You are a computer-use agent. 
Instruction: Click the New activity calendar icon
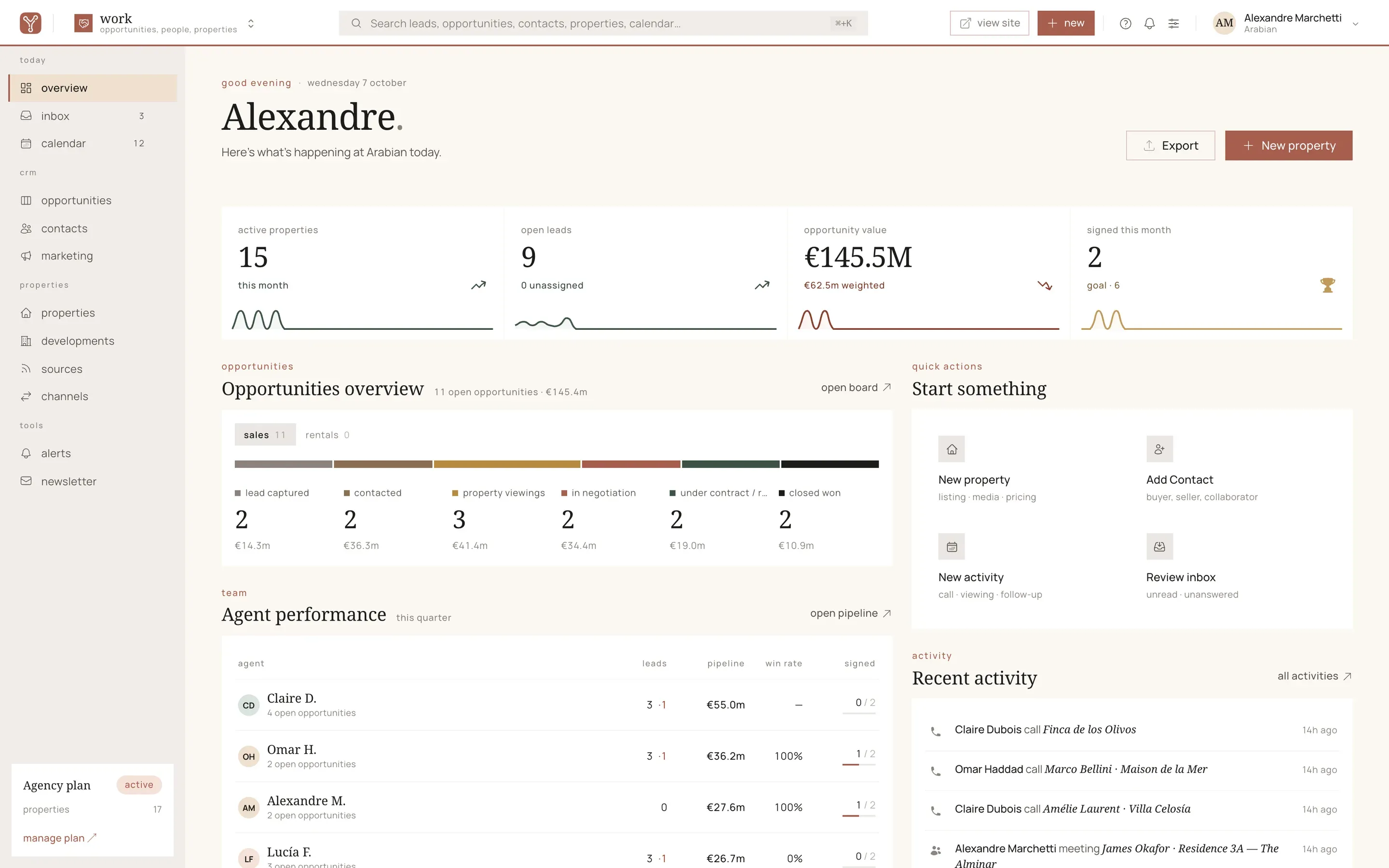click(x=951, y=546)
